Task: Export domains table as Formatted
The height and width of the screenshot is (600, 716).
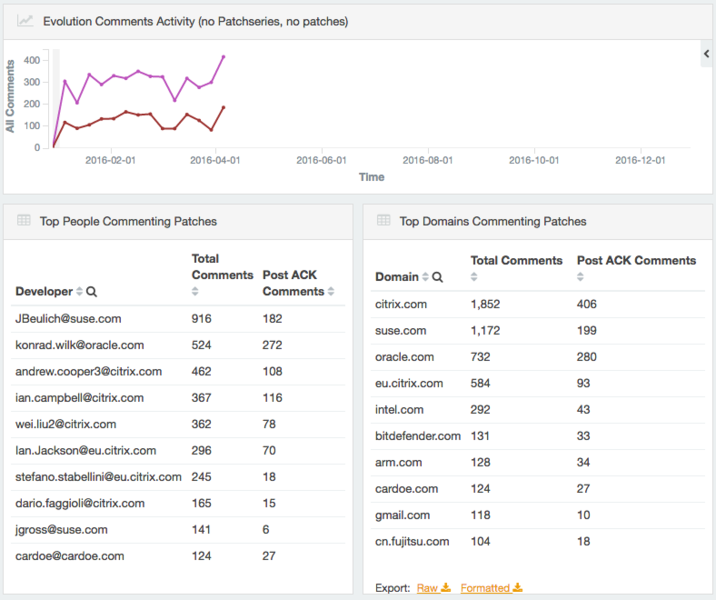Action: [491, 588]
